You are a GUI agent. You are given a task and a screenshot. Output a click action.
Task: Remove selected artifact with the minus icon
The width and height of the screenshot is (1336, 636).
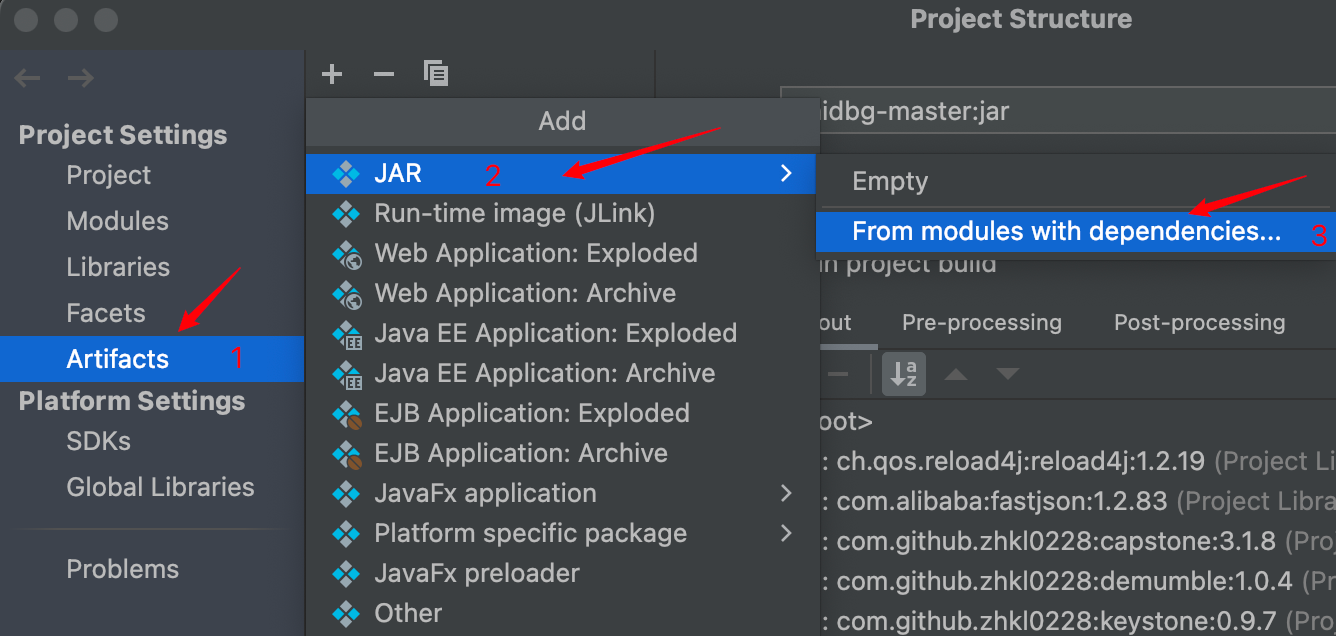(383, 73)
